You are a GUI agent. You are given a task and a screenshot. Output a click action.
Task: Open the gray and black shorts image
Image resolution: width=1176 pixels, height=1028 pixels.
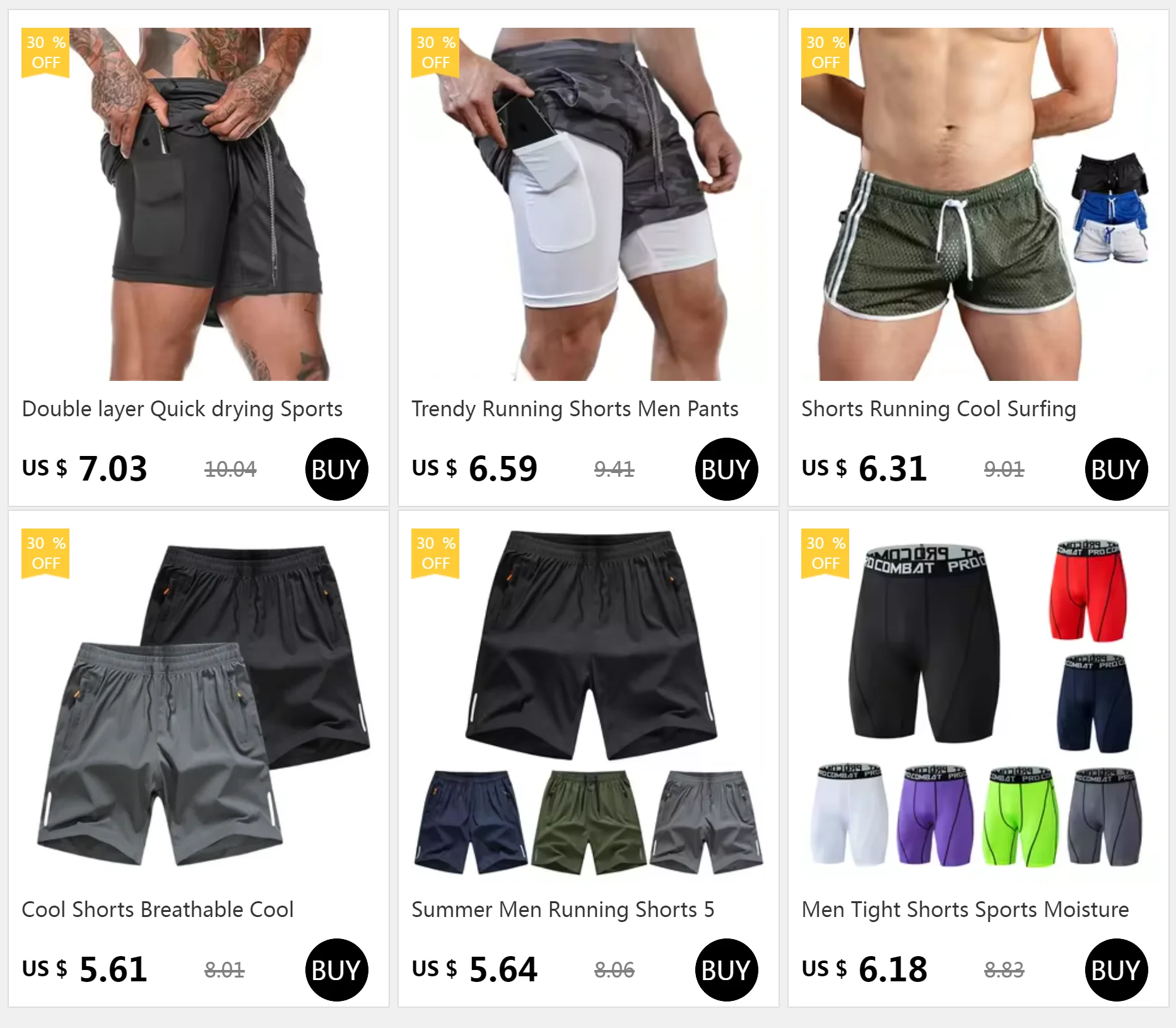click(x=199, y=704)
